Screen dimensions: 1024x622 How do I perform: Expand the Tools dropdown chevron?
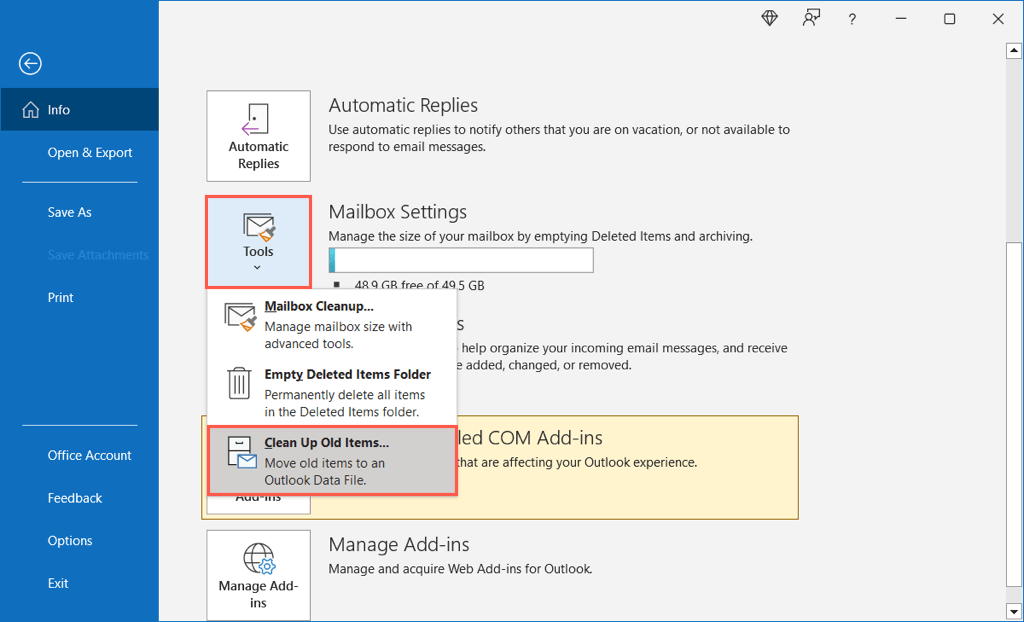click(258, 267)
